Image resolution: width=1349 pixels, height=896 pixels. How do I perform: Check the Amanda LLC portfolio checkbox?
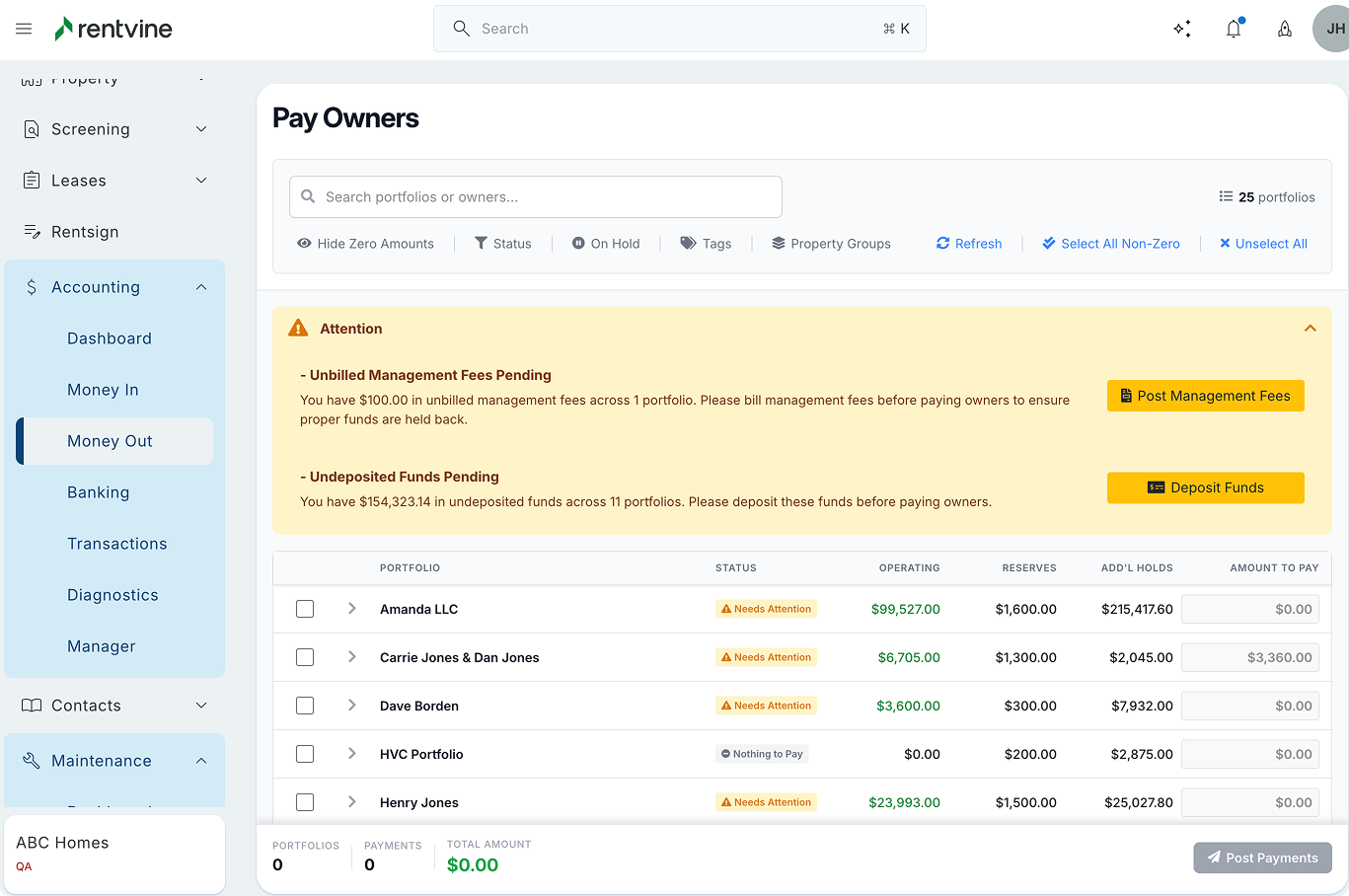point(305,609)
